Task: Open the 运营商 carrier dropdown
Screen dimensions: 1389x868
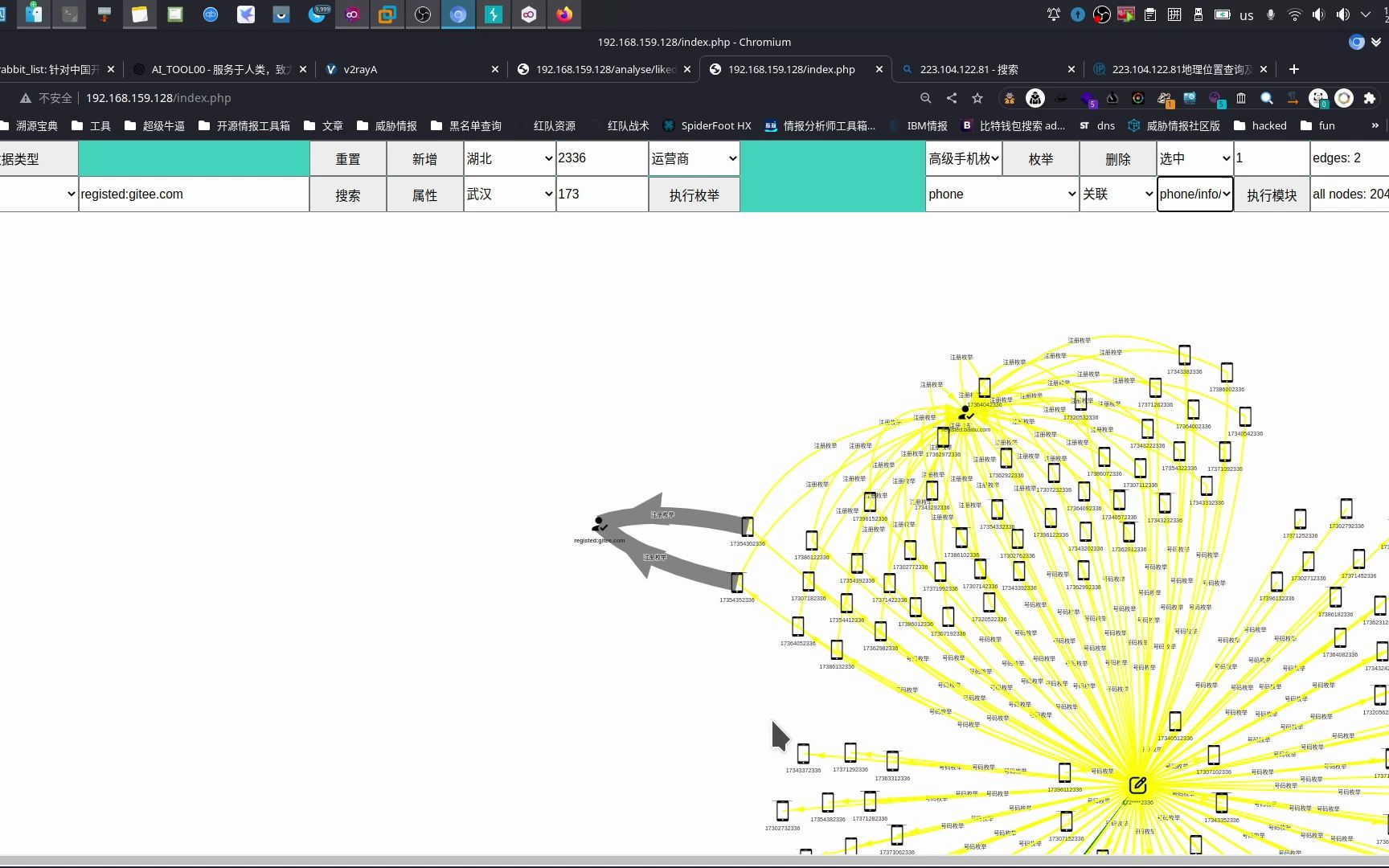Action: (x=694, y=158)
